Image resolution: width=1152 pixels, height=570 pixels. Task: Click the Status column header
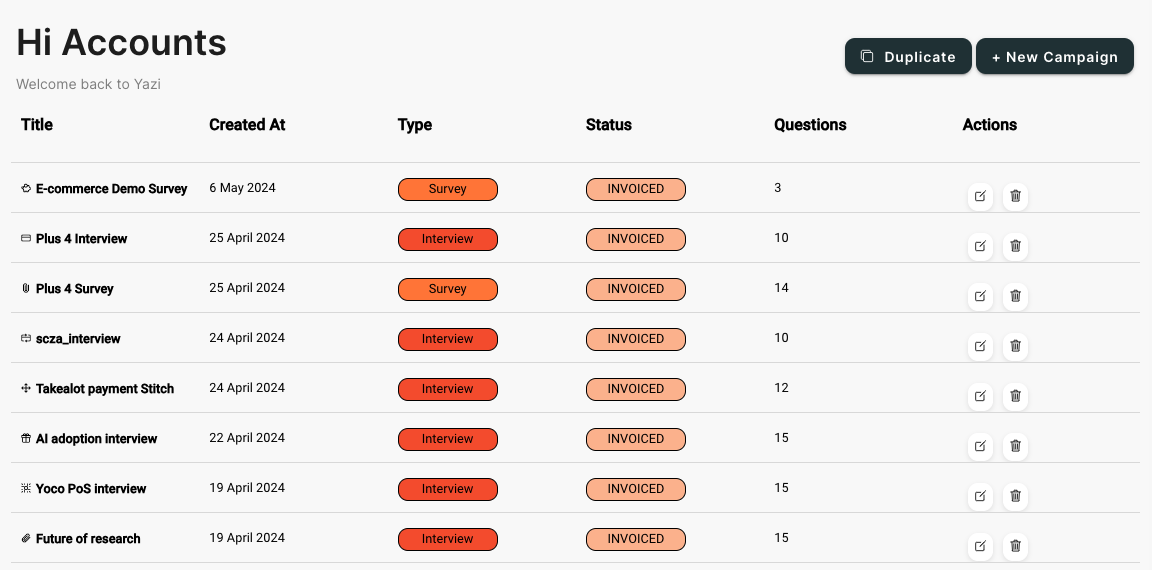[x=608, y=125]
